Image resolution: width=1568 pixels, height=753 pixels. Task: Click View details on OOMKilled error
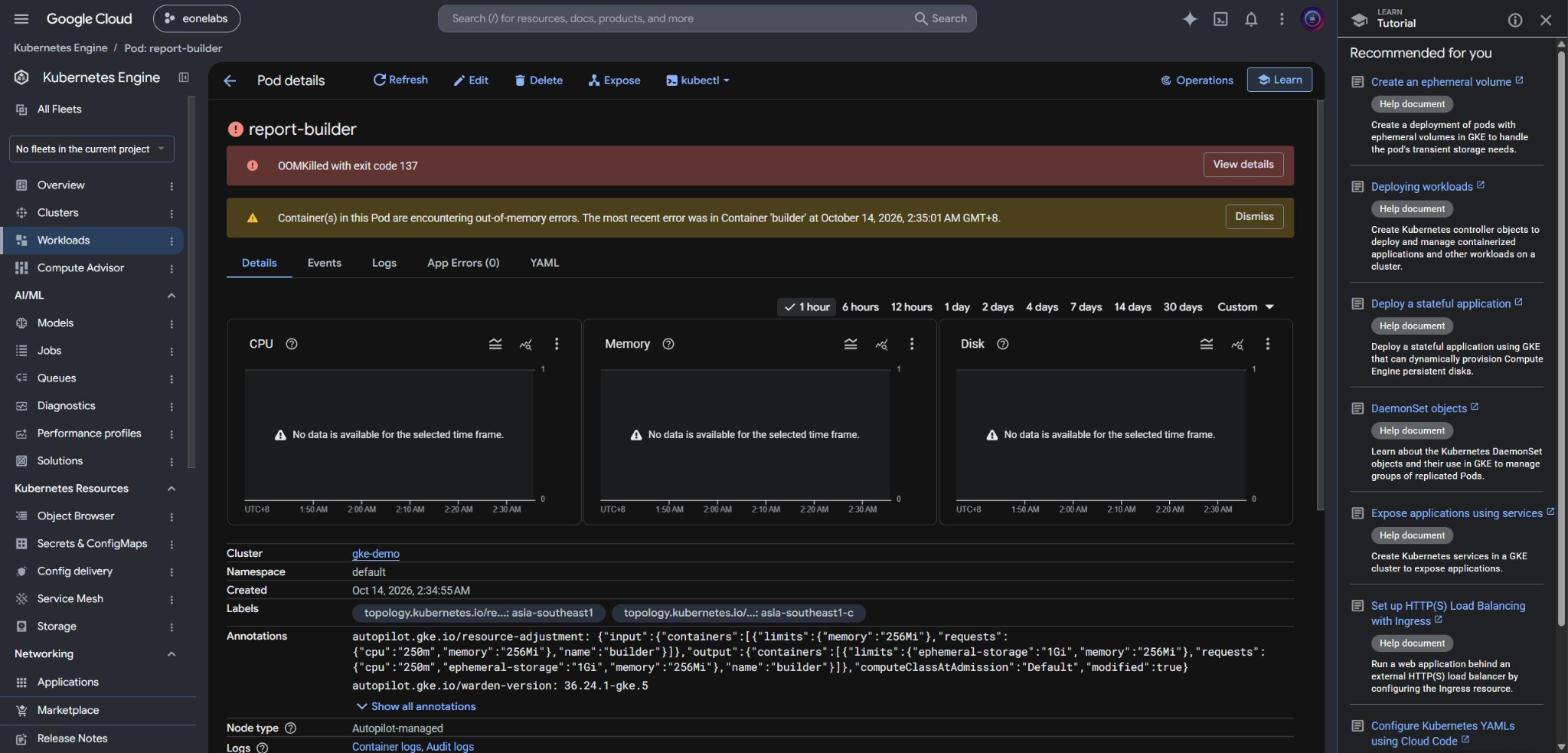click(1243, 165)
